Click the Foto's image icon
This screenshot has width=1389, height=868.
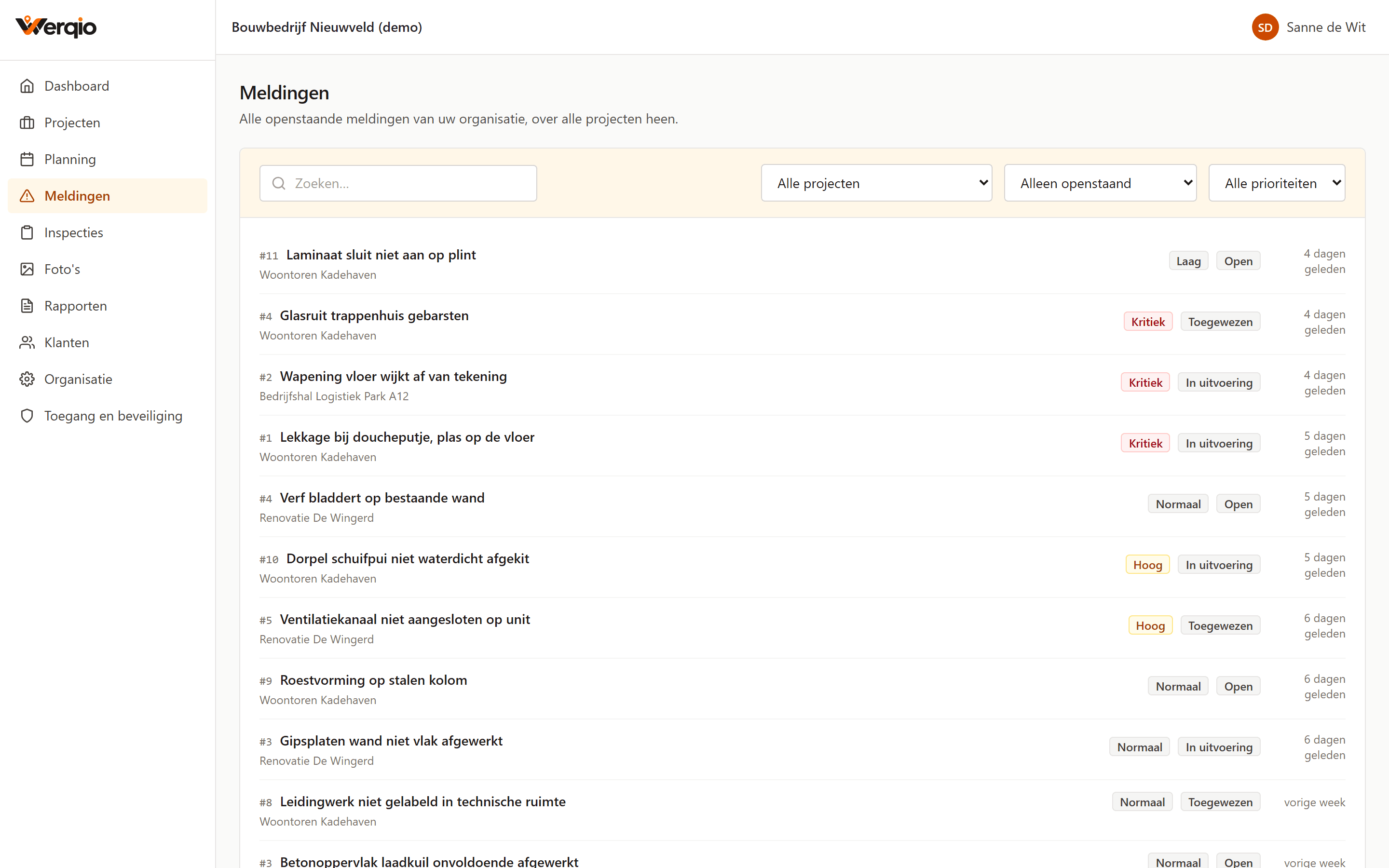click(x=27, y=269)
